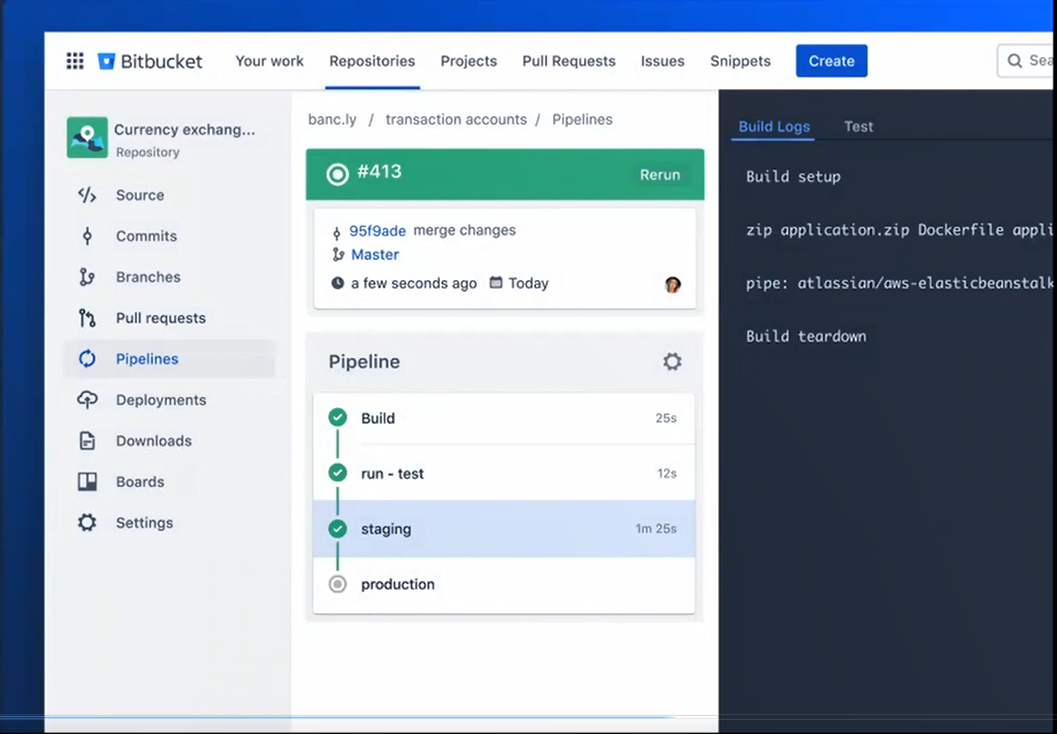This screenshot has width=1057, height=734.
Task: Open the app switcher grid icon
Action: pyautogui.click(x=75, y=61)
